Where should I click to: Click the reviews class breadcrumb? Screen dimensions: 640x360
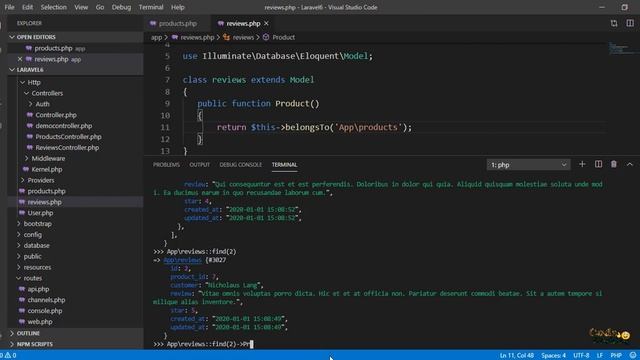pyautogui.click(x=243, y=37)
